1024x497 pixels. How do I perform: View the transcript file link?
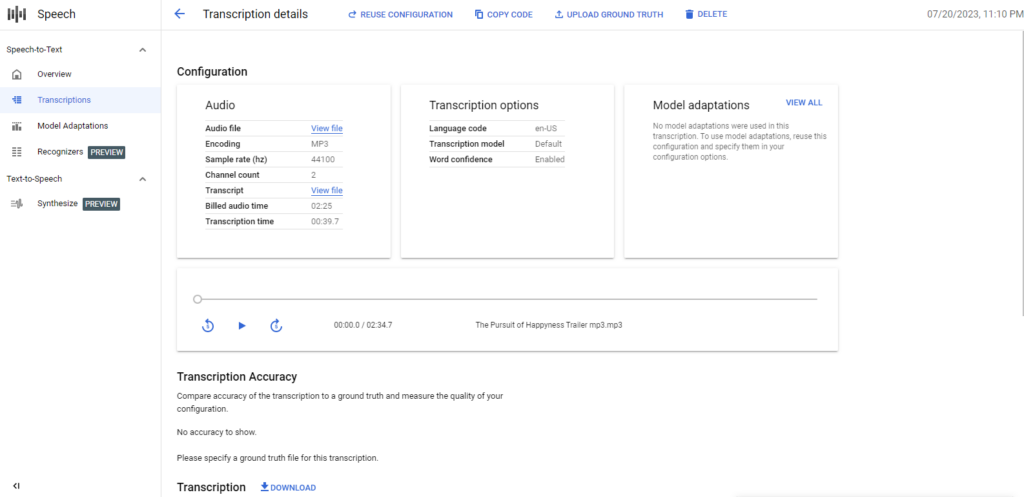pyautogui.click(x=327, y=190)
